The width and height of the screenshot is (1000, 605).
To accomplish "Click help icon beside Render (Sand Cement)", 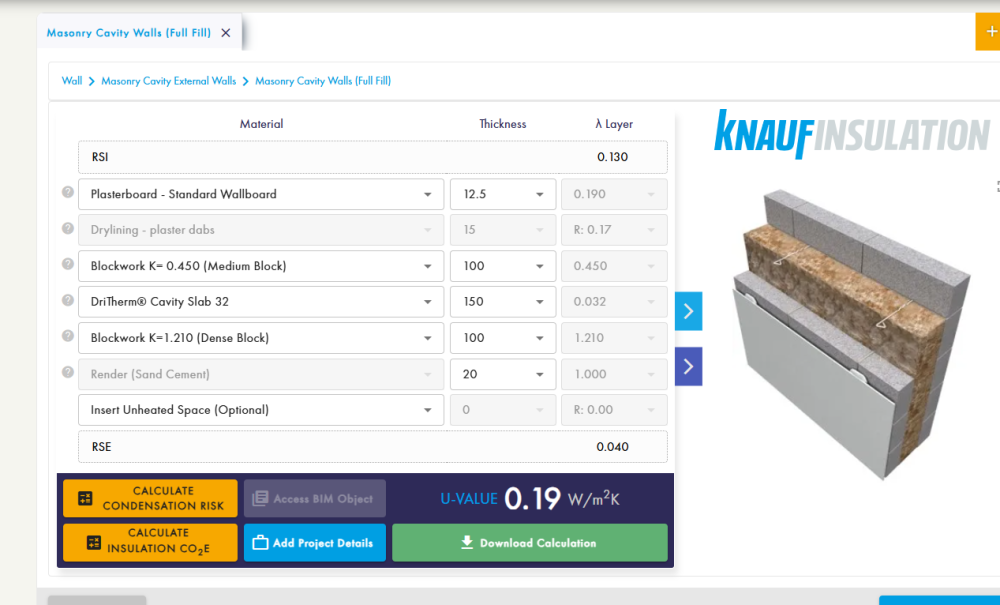I will click(x=68, y=372).
